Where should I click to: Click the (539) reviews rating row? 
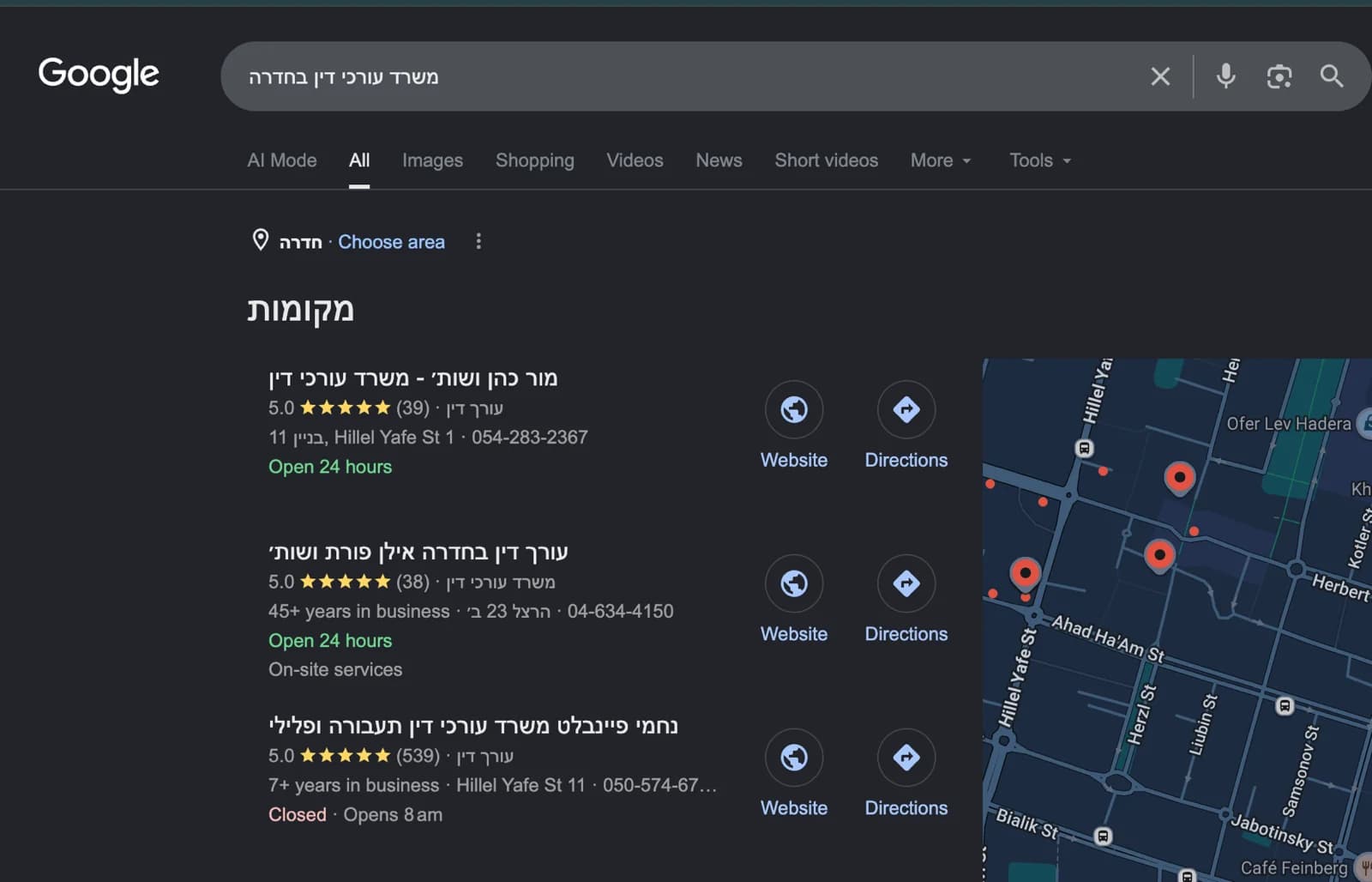[x=391, y=756]
